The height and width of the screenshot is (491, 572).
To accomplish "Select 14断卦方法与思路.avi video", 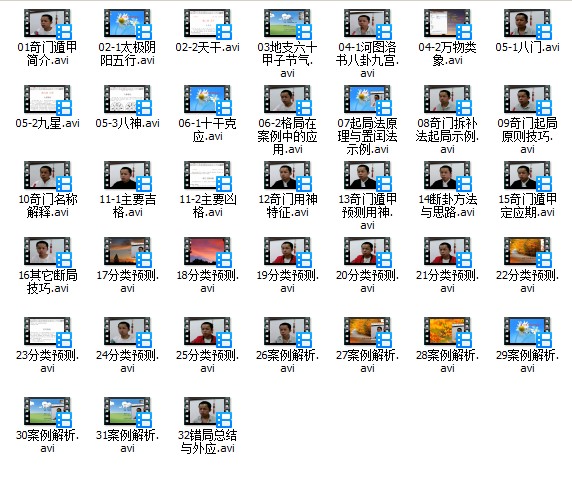I will tap(448, 176).
